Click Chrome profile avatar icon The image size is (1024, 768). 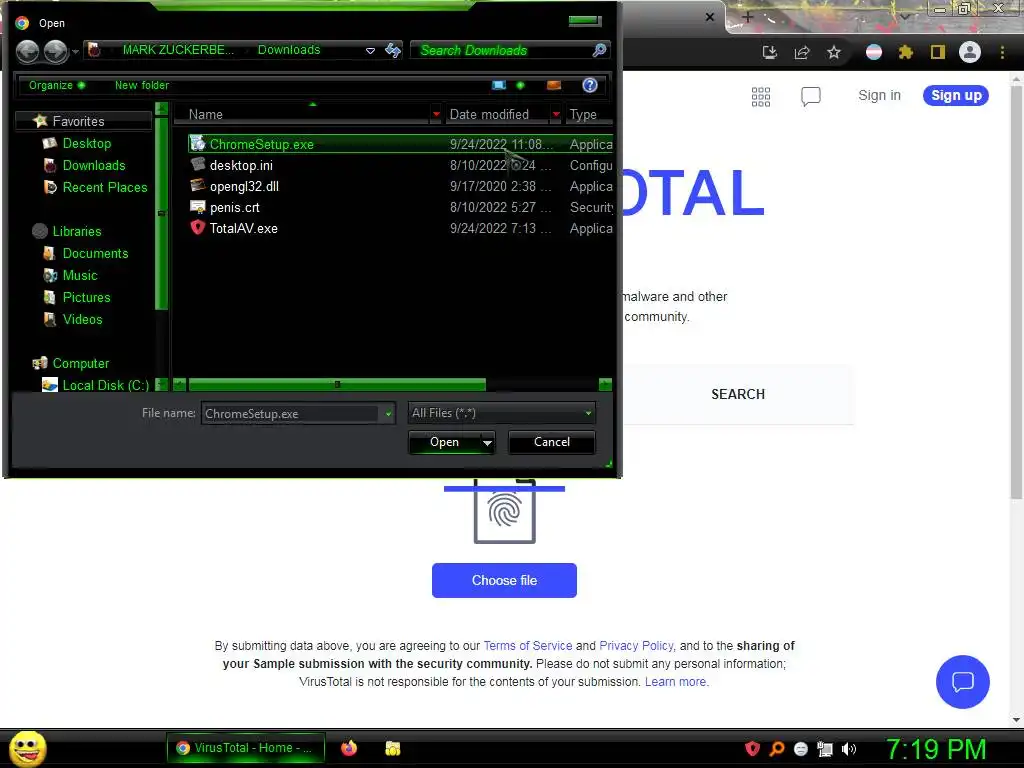(x=970, y=52)
